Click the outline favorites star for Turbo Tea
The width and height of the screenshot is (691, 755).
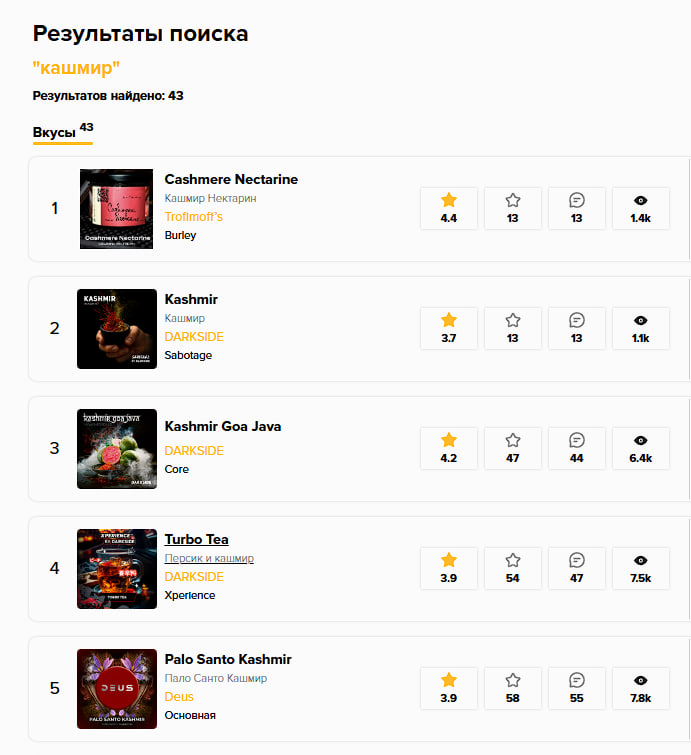click(513, 560)
